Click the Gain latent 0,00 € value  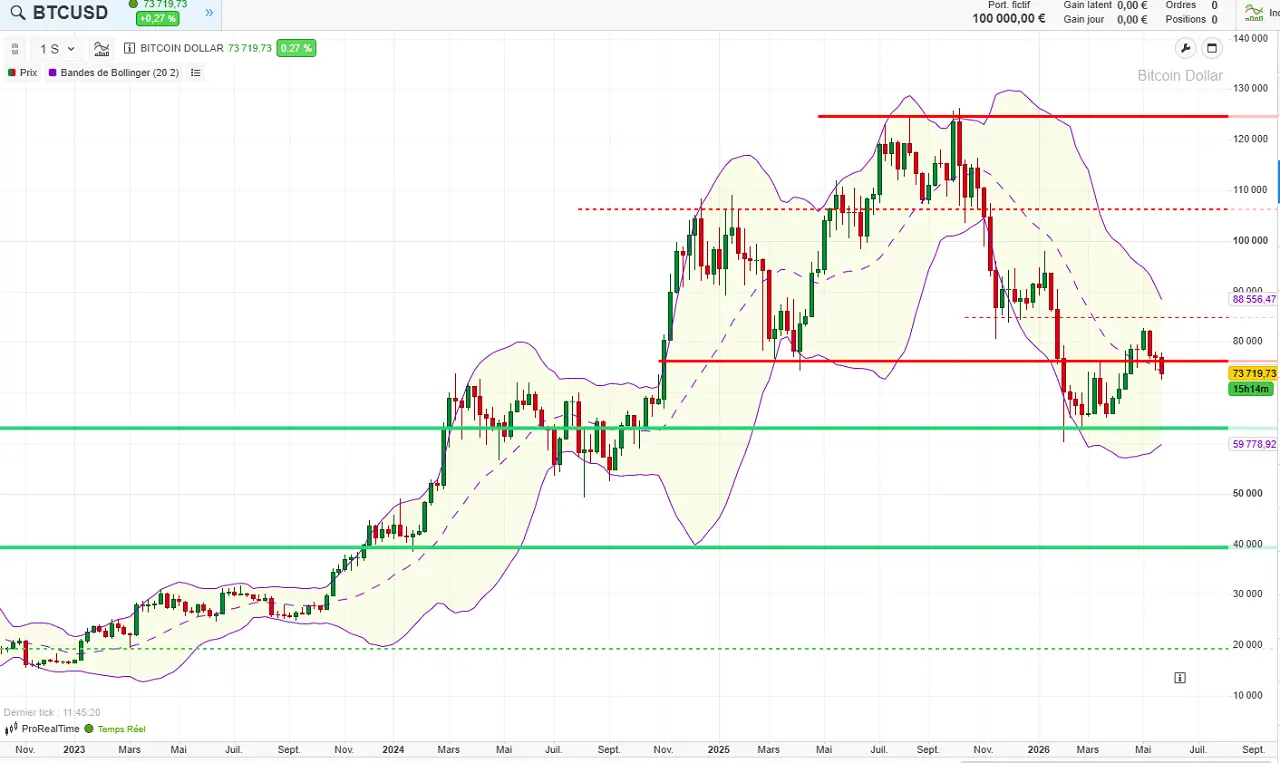(x=1132, y=5)
